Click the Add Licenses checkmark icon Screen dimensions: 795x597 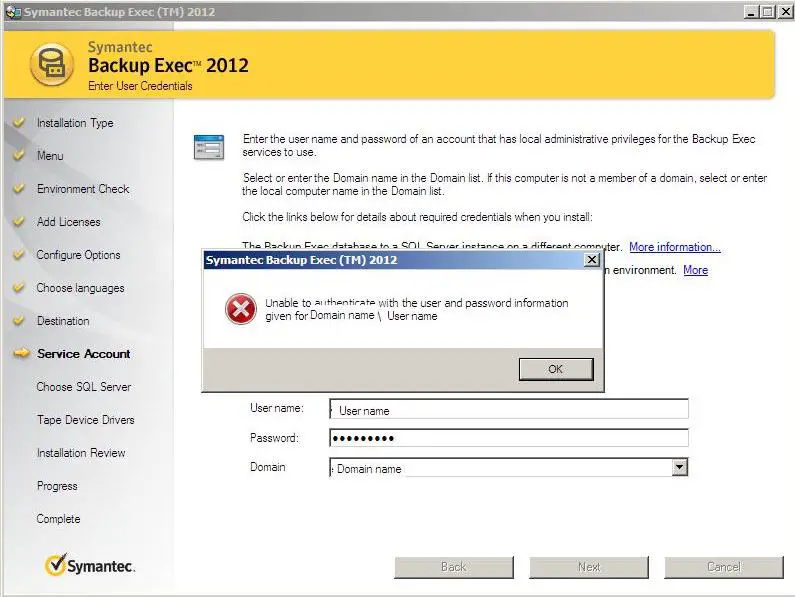19,222
